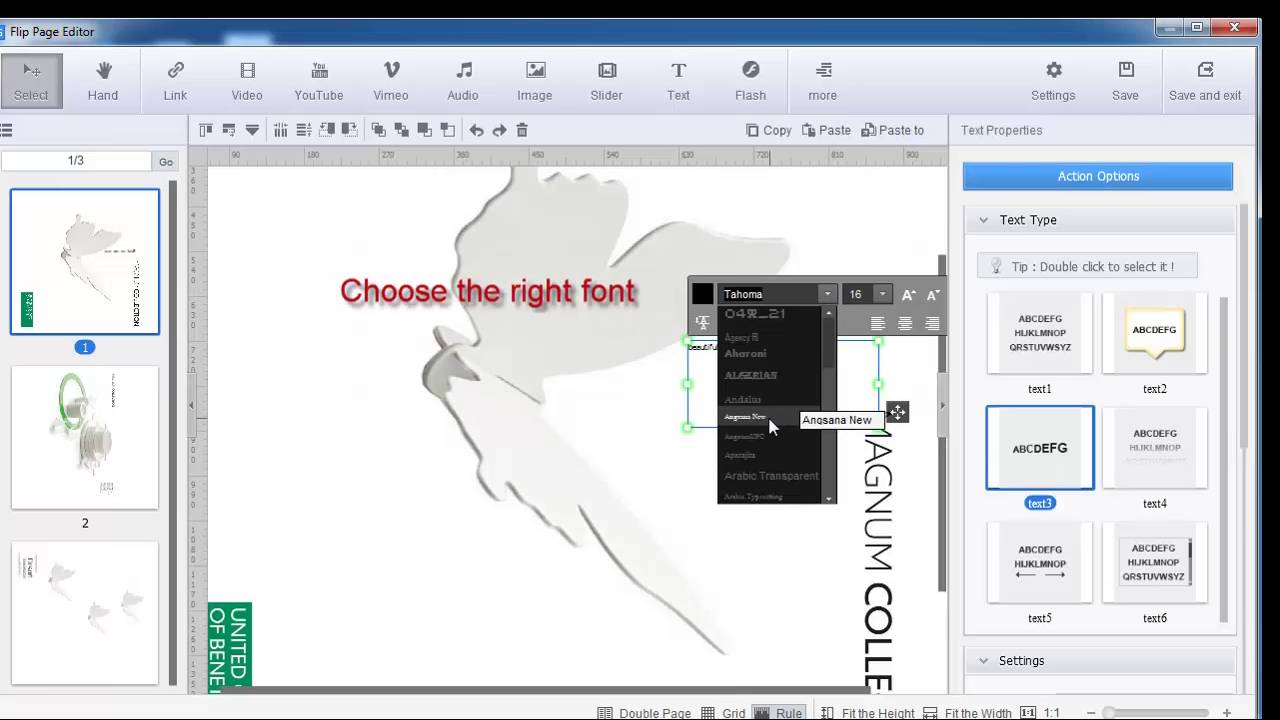Screen dimensions: 1280x720
Task: Click Paste to in toolbar
Action: (x=893, y=130)
